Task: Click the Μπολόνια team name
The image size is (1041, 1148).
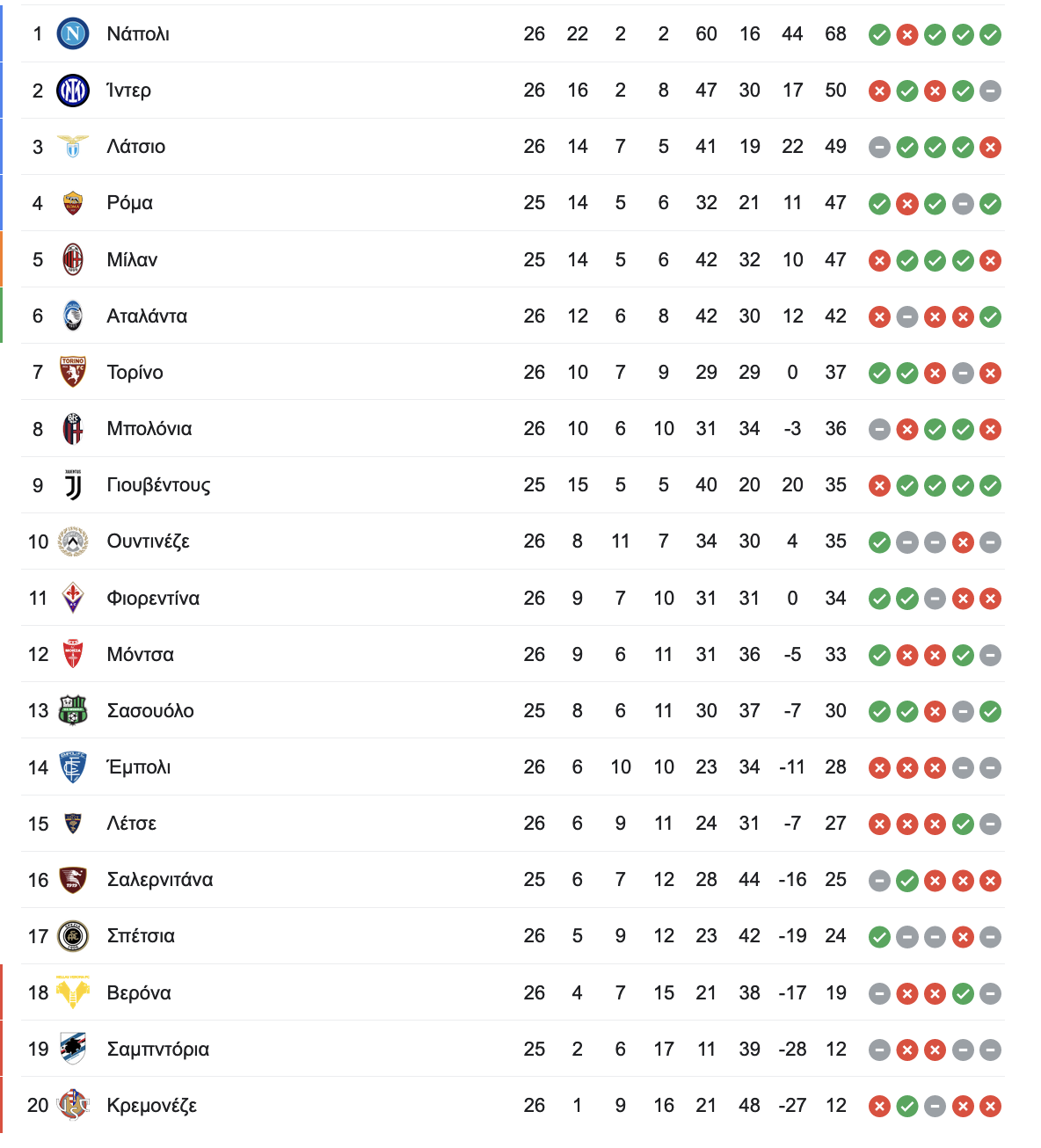Action: point(149,428)
